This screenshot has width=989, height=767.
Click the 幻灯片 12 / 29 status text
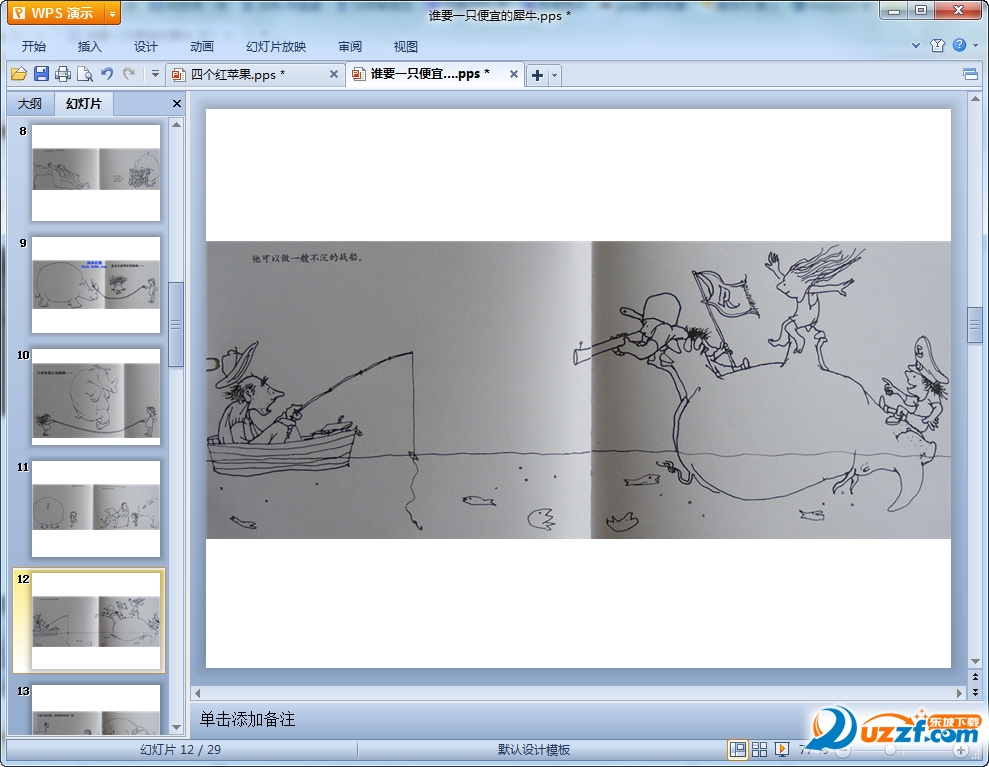pyautogui.click(x=180, y=749)
